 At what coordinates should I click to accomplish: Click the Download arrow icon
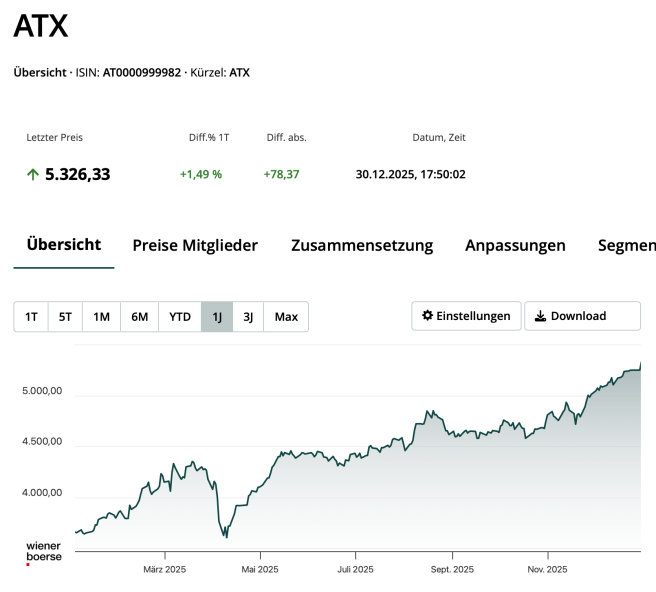pyautogui.click(x=540, y=316)
